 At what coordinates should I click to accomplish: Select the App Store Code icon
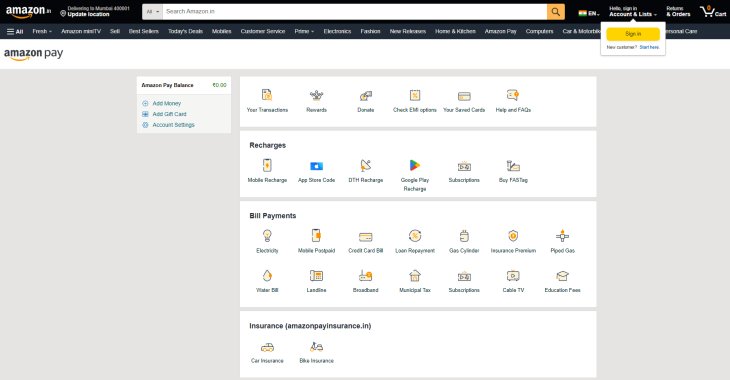pyautogui.click(x=317, y=166)
